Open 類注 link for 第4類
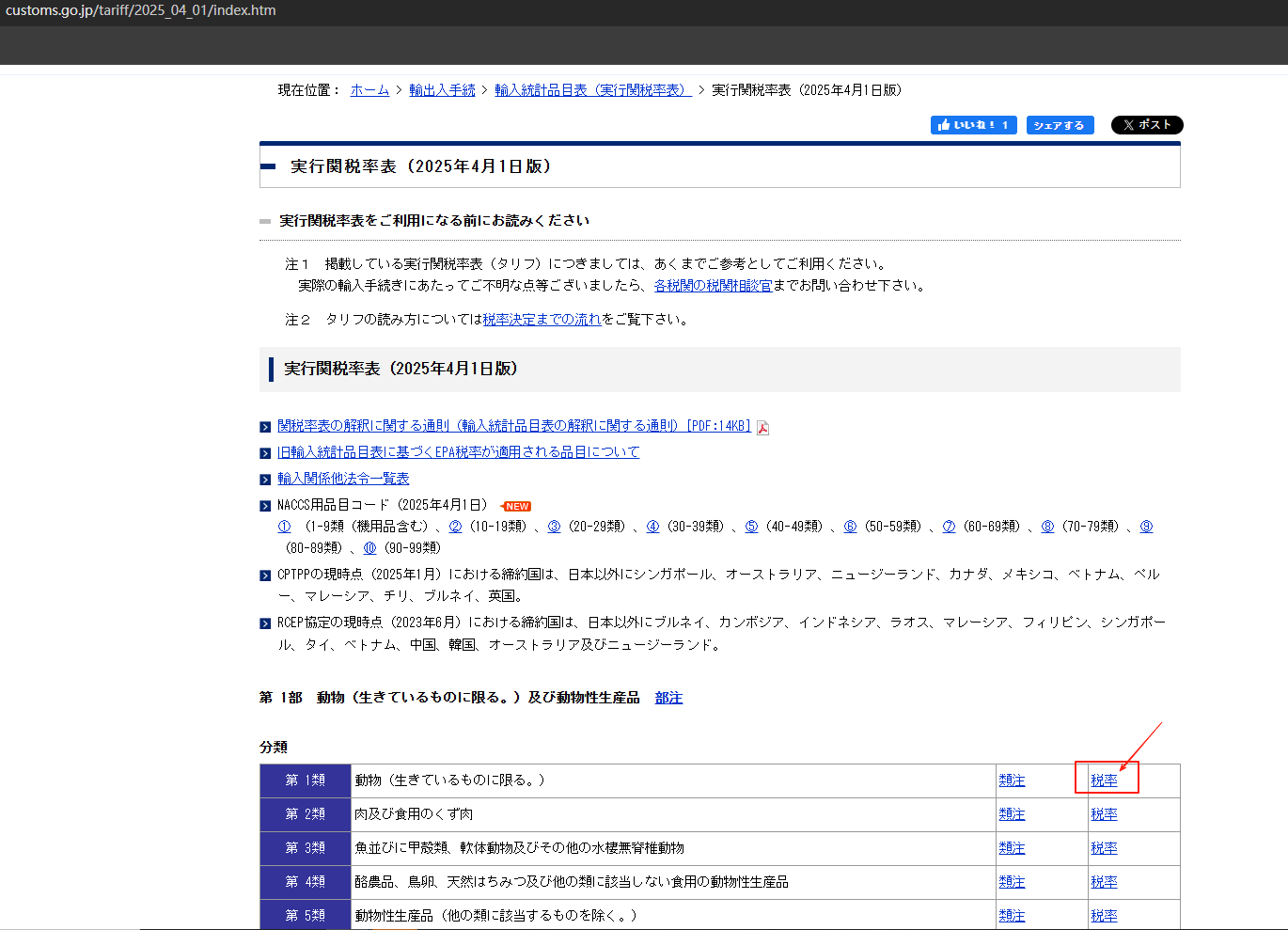 pos(1012,882)
